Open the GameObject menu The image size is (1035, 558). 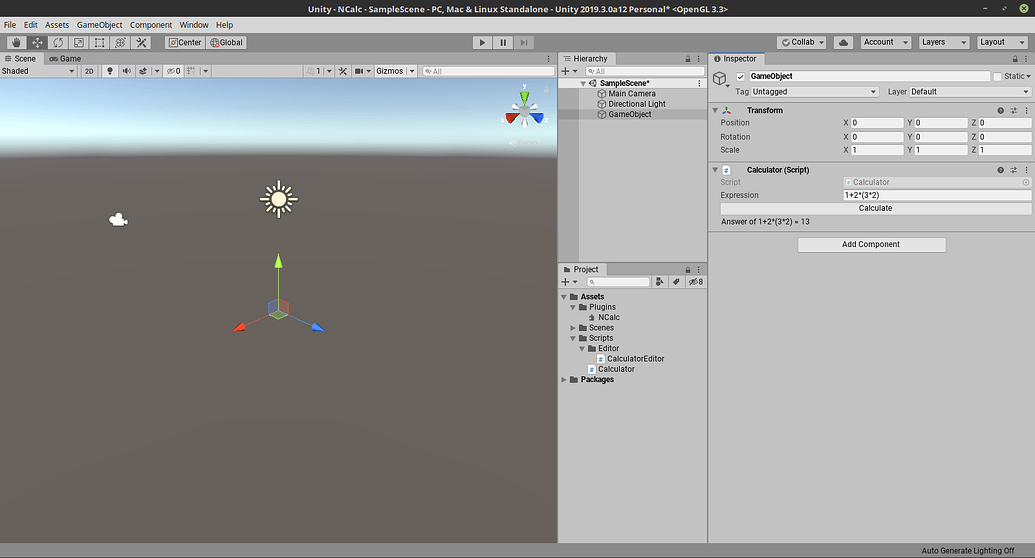(x=100, y=25)
